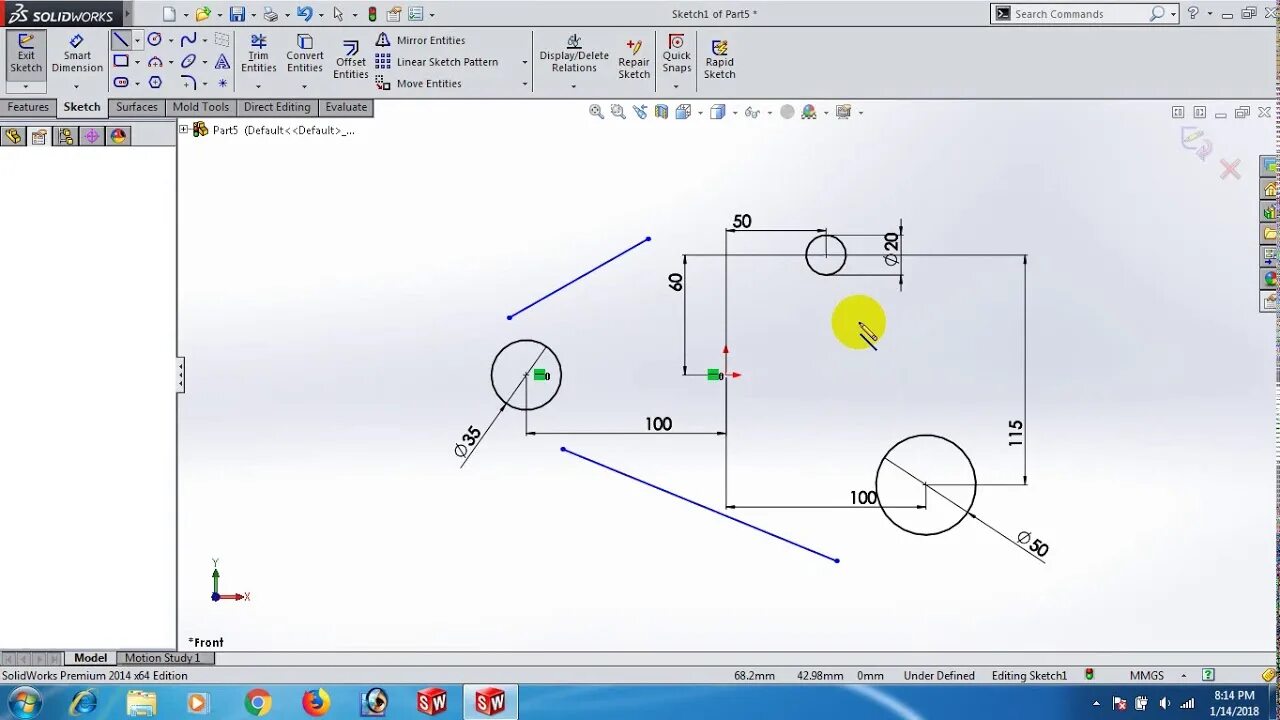Toggle Rapid Sketch mode
The height and width of the screenshot is (720, 1280).
(x=719, y=55)
